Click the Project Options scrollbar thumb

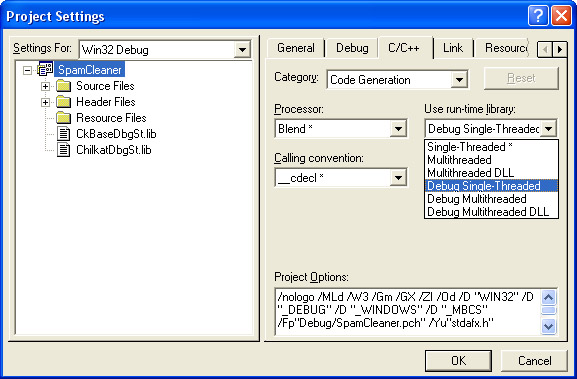(x=549, y=311)
